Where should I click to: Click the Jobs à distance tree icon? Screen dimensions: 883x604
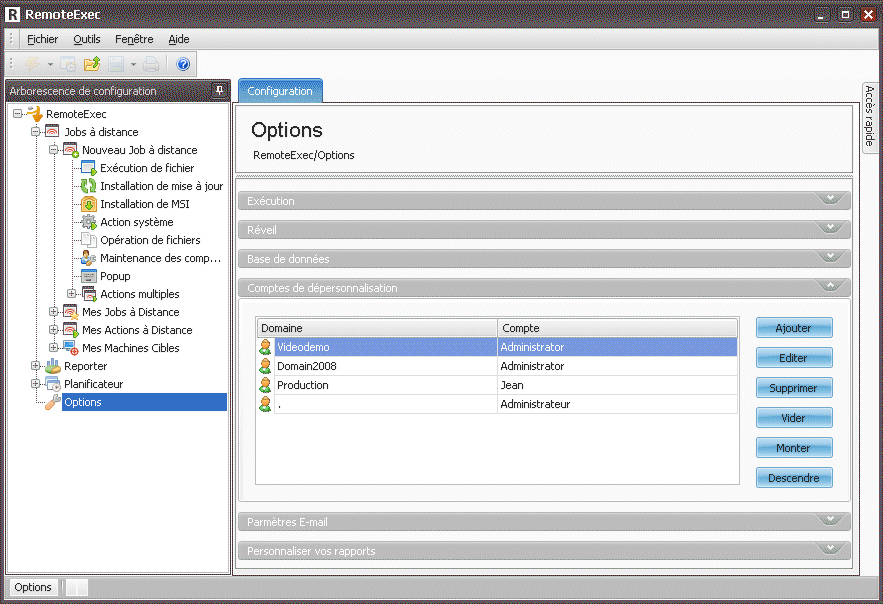coord(52,132)
